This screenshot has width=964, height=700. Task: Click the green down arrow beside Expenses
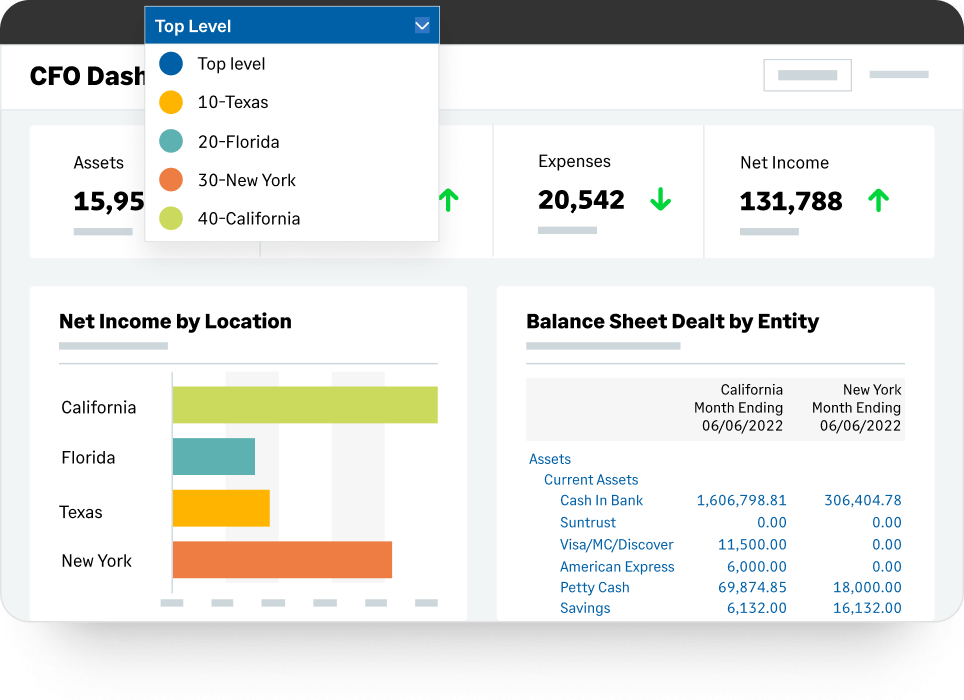pos(660,200)
